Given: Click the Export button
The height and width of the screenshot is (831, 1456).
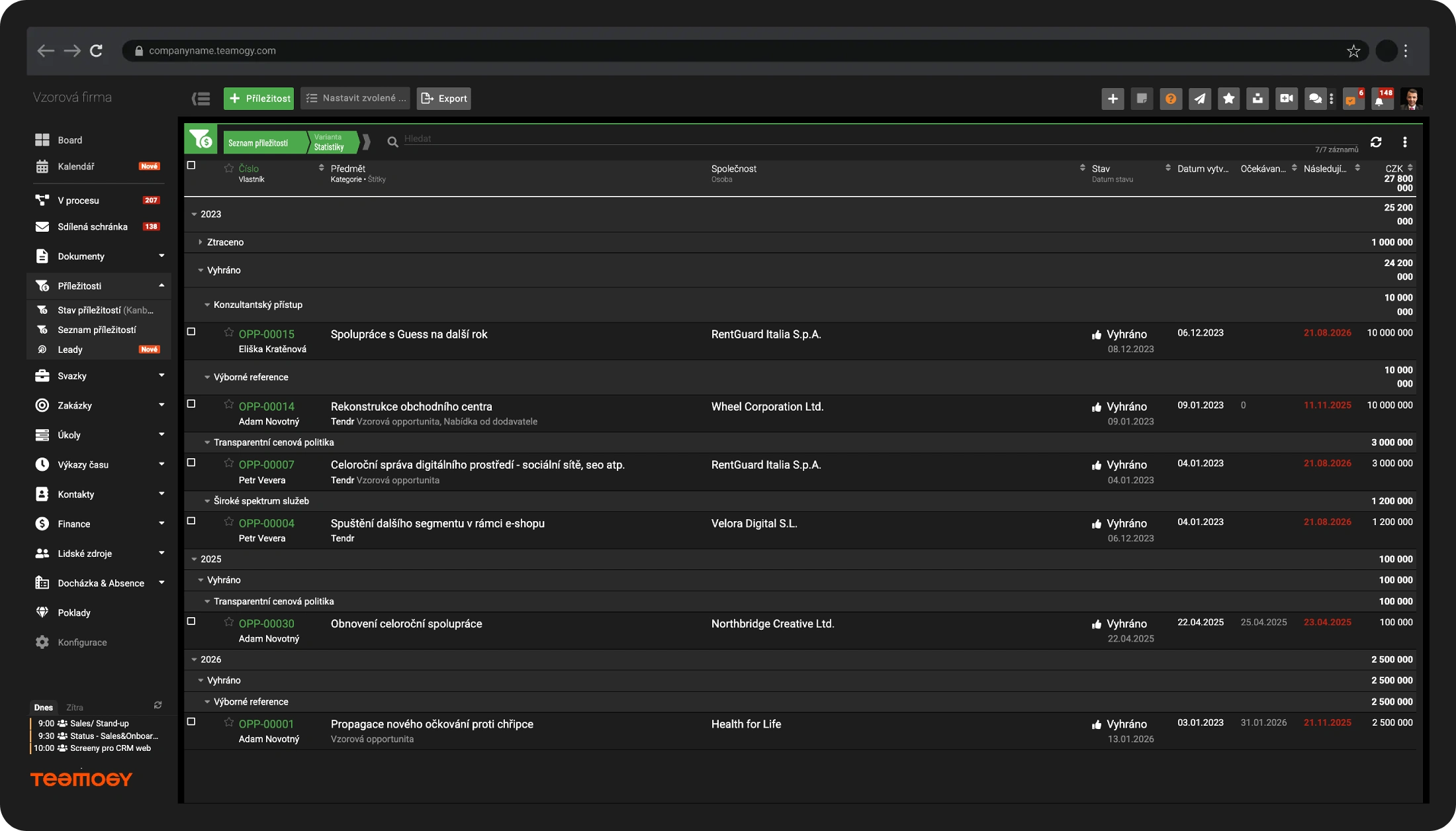Looking at the screenshot, I should pos(444,99).
